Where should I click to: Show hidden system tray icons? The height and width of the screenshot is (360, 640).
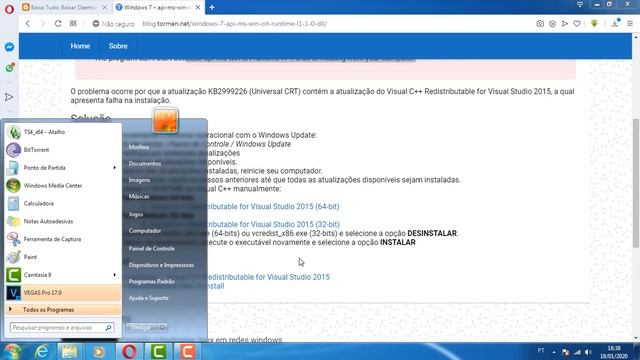pos(554,352)
